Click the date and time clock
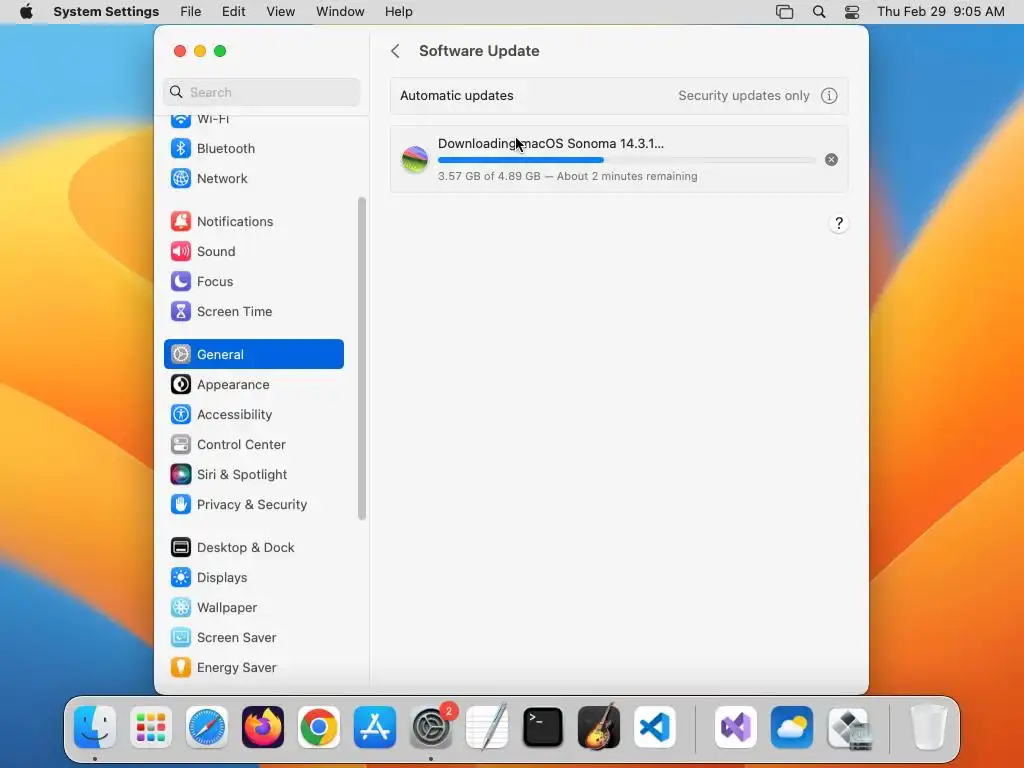This screenshot has width=1024, height=768. pyautogui.click(x=940, y=12)
